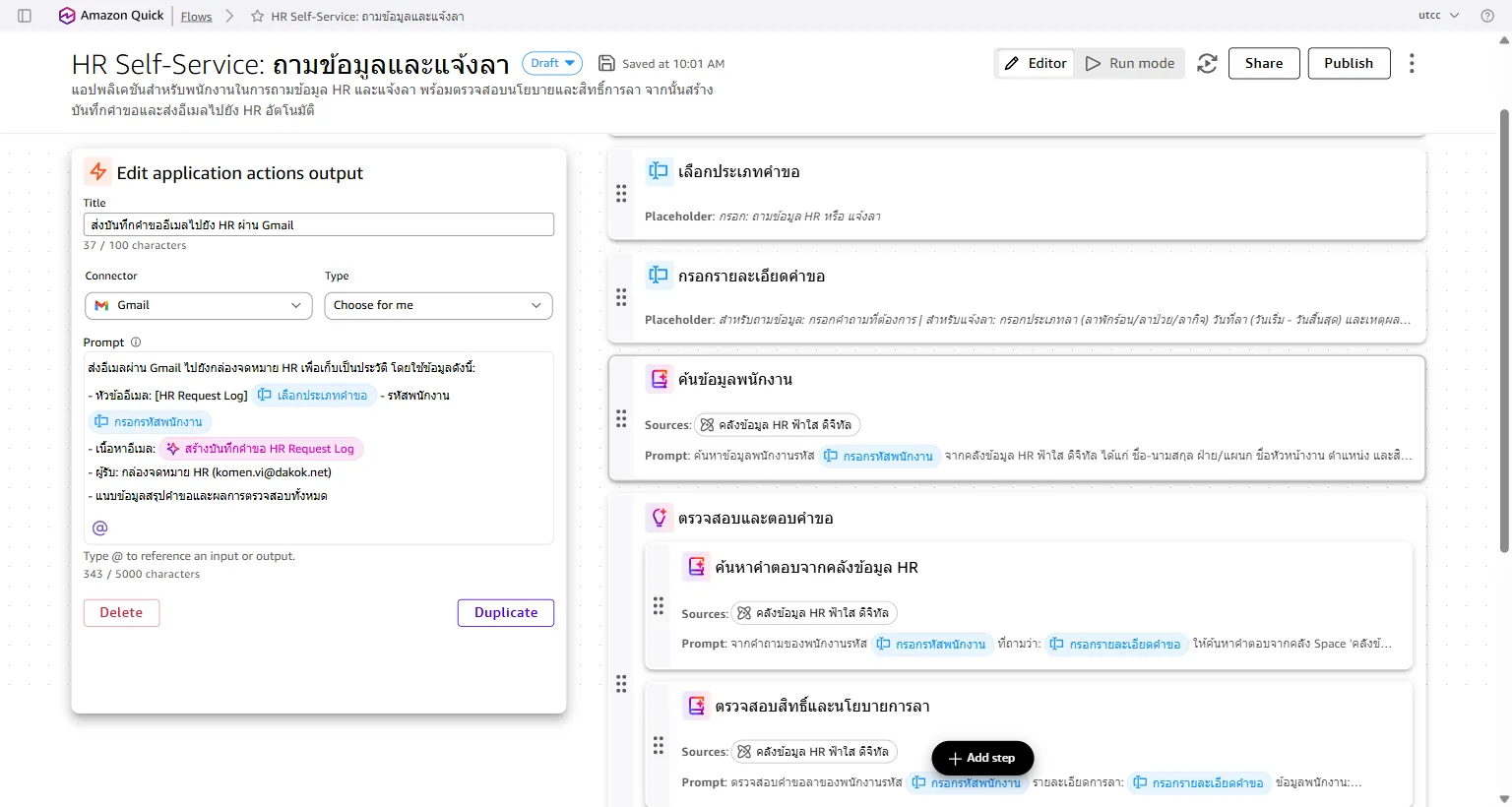Click the save status disk icon
The width and height of the screenshot is (1512, 807).
coord(607,63)
